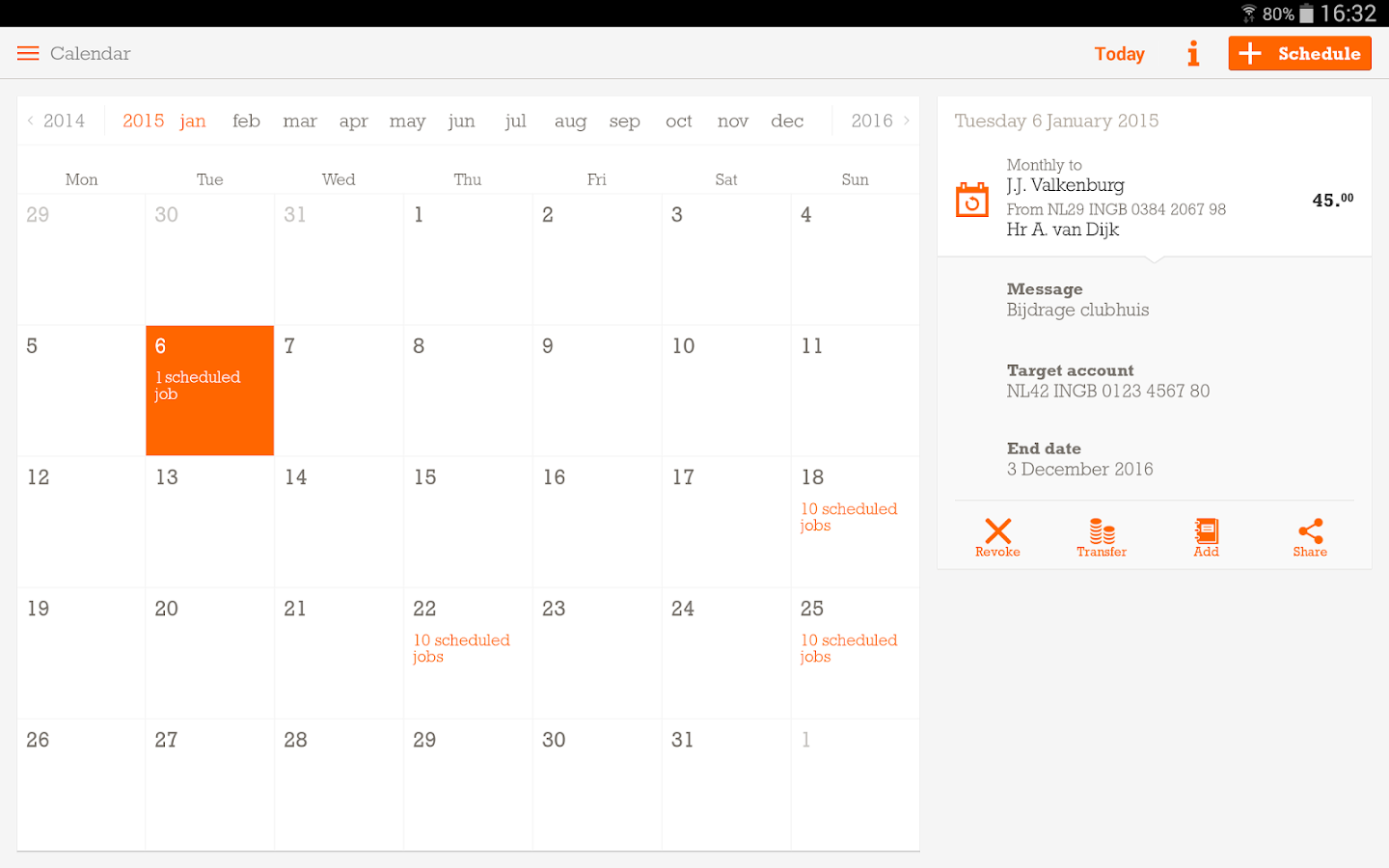Select the highlighted 6 January cell
The width and height of the screenshot is (1389, 868).
(209, 391)
